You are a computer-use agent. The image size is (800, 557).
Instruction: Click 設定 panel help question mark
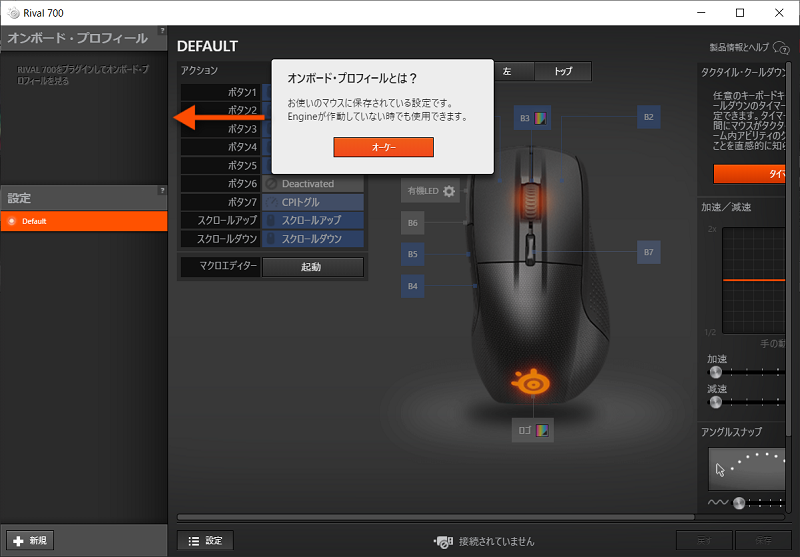tap(162, 190)
